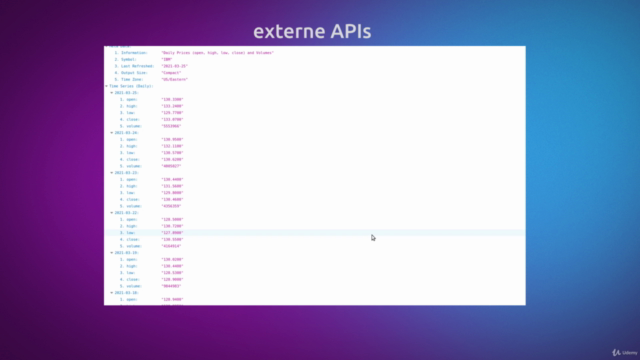Select the volume row under 2021-03-24
The height and width of the screenshot is (360, 640).
315,166
